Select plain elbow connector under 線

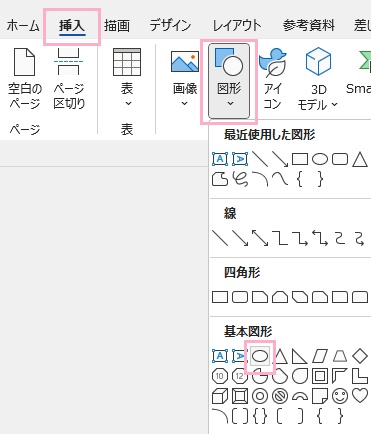click(x=280, y=238)
